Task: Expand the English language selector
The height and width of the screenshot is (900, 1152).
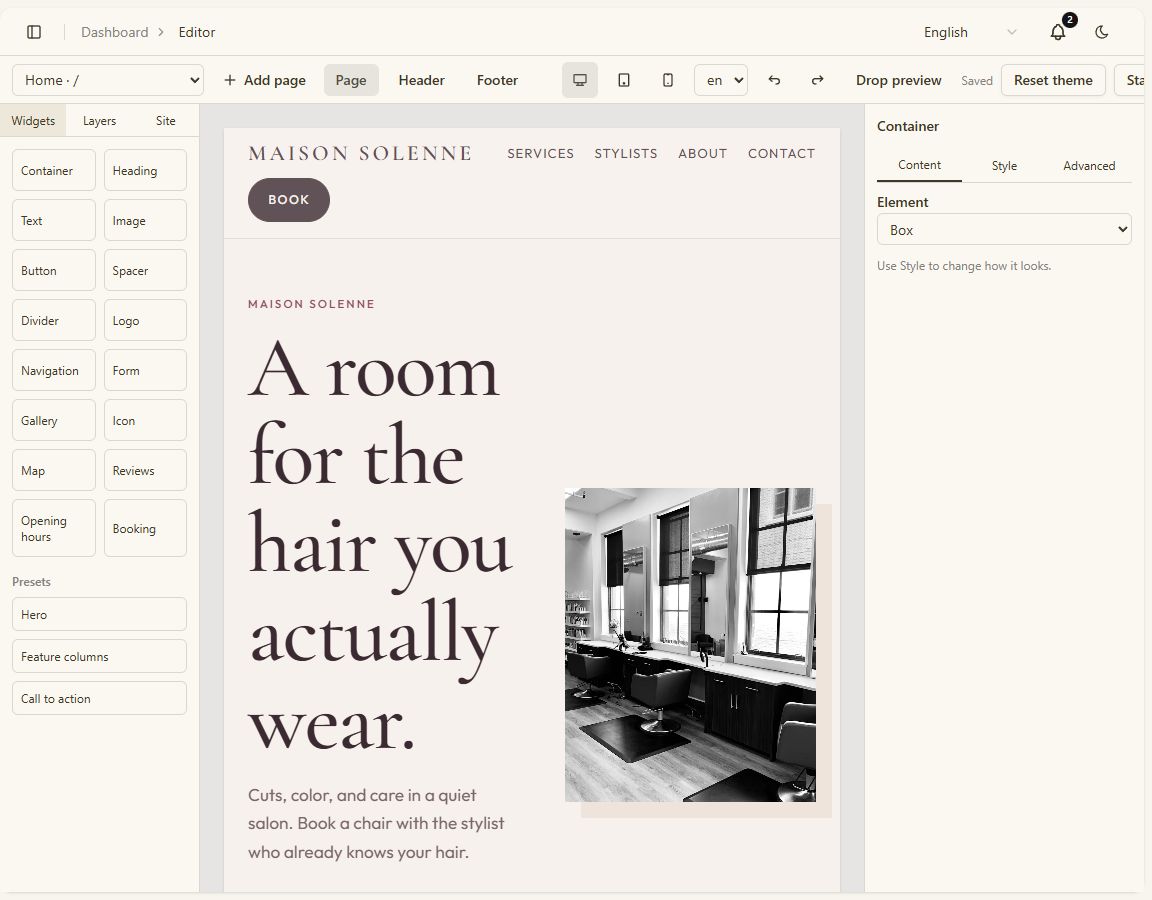Action: [x=969, y=32]
